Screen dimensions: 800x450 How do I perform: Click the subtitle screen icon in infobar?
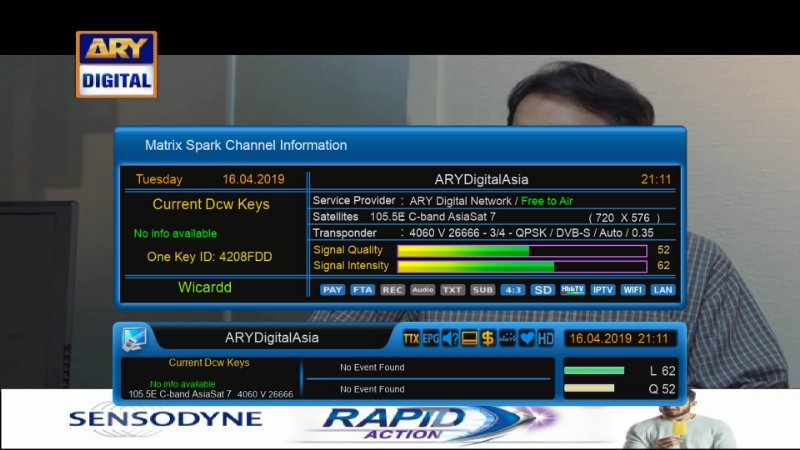[x=469, y=338]
